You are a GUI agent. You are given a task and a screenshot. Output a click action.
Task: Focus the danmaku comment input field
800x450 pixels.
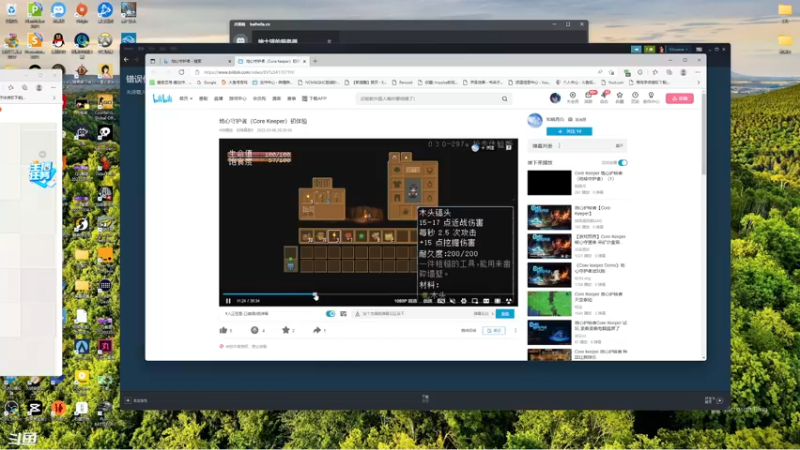click(x=413, y=314)
